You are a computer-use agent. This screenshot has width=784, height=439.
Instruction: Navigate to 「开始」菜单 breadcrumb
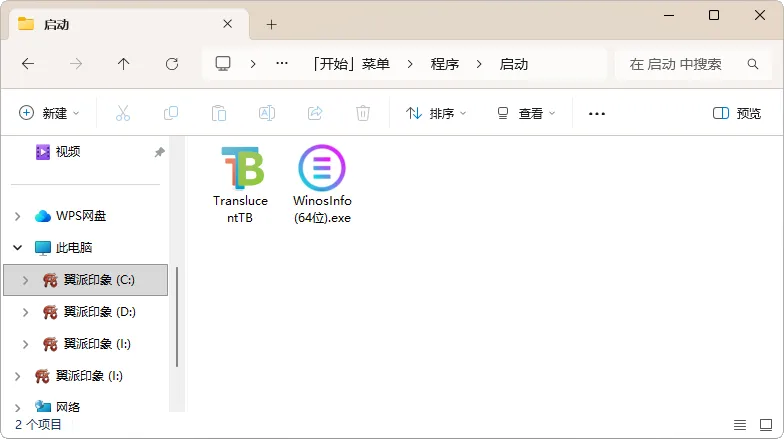coord(352,64)
